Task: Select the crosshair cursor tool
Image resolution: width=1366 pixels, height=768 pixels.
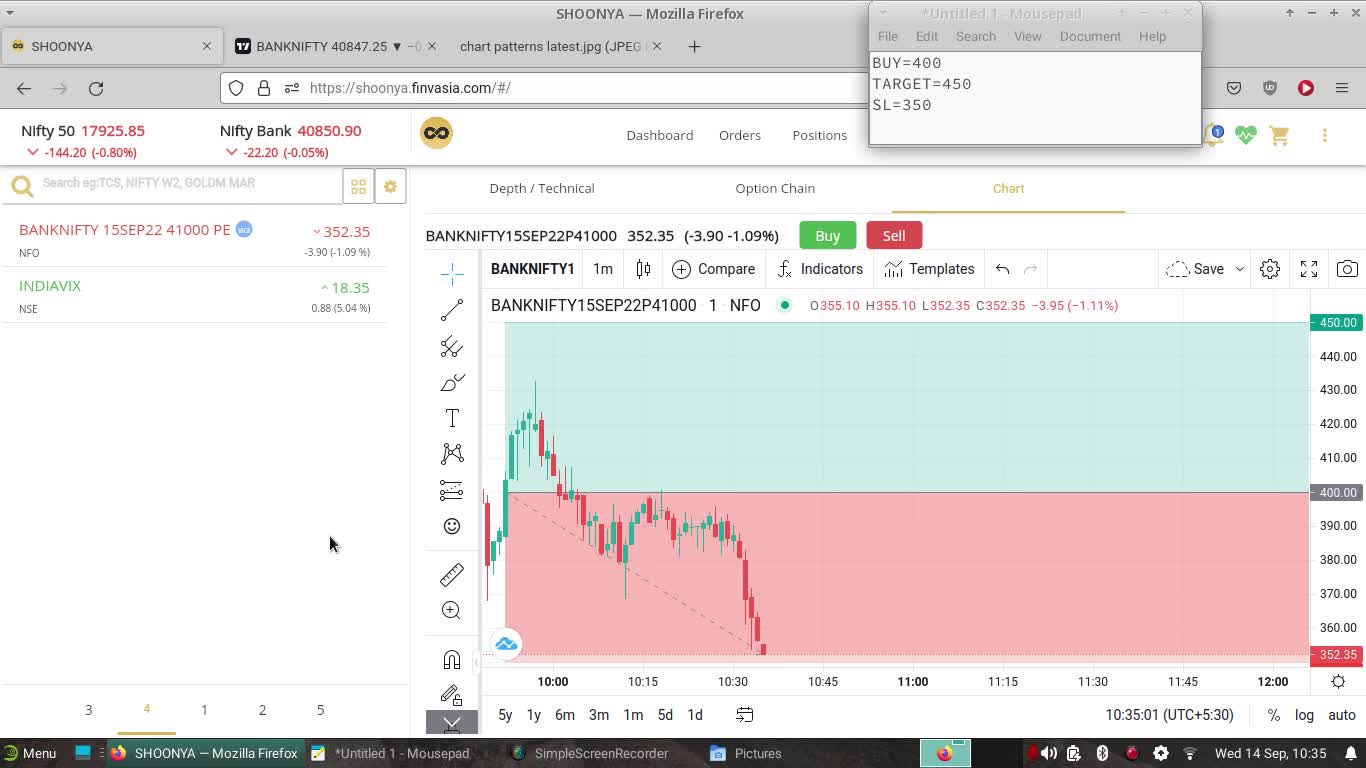Action: click(452, 273)
